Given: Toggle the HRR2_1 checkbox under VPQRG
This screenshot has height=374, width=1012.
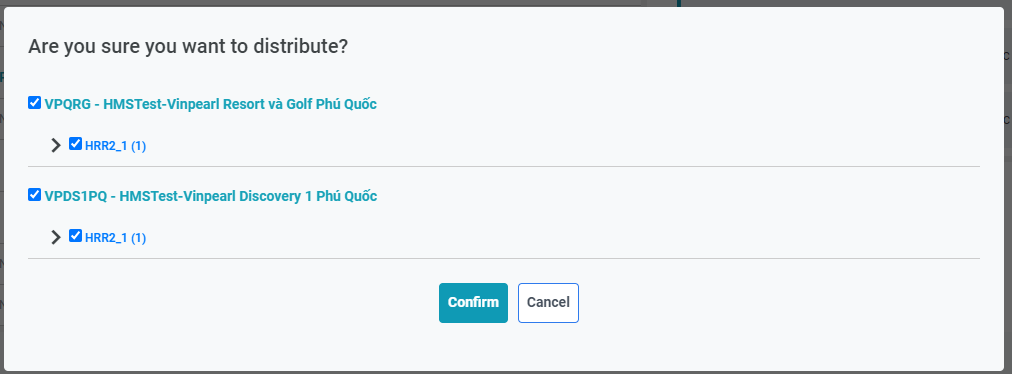Looking at the screenshot, I should coord(76,143).
